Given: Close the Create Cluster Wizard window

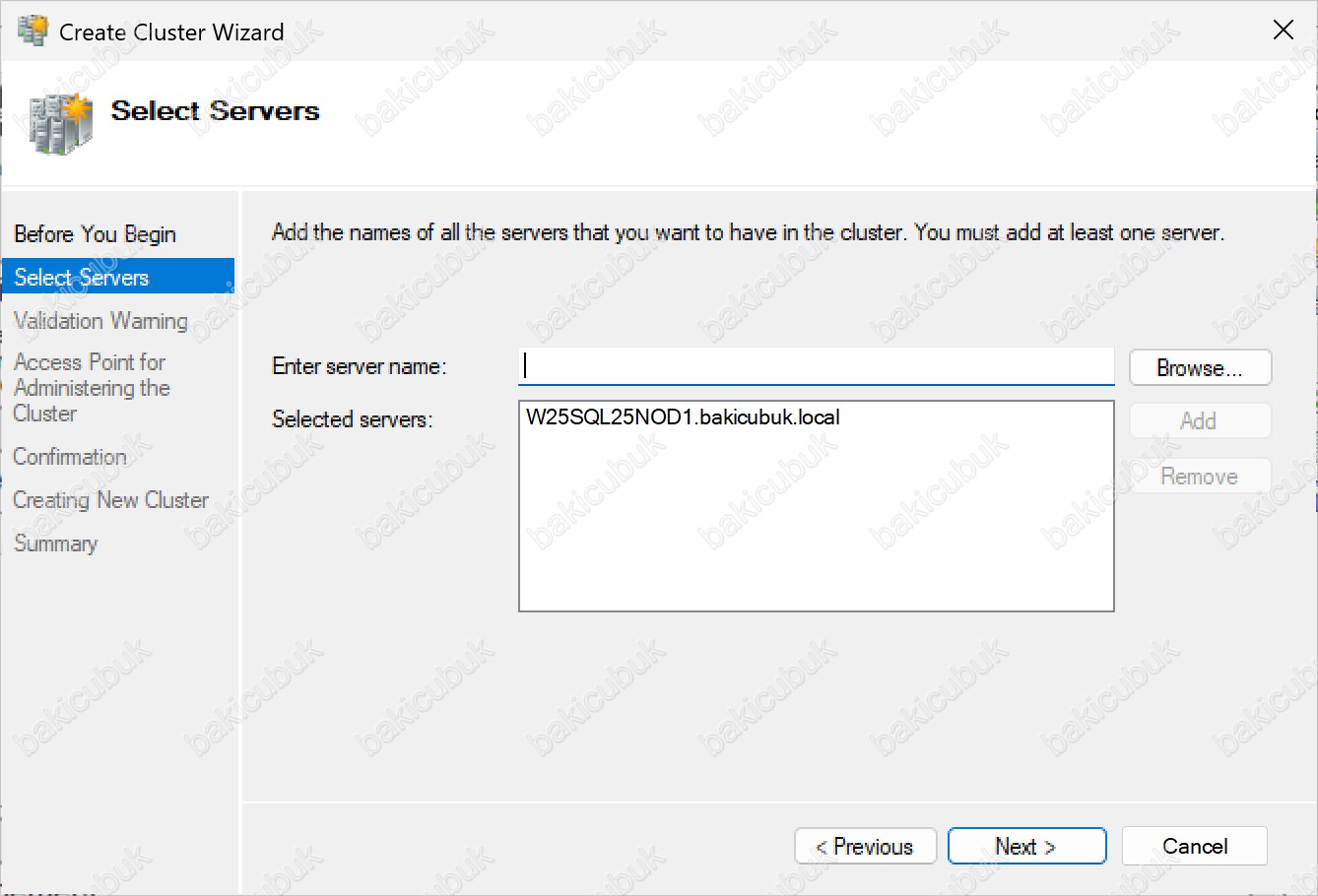Looking at the screenshot, I should (1283, 31).
